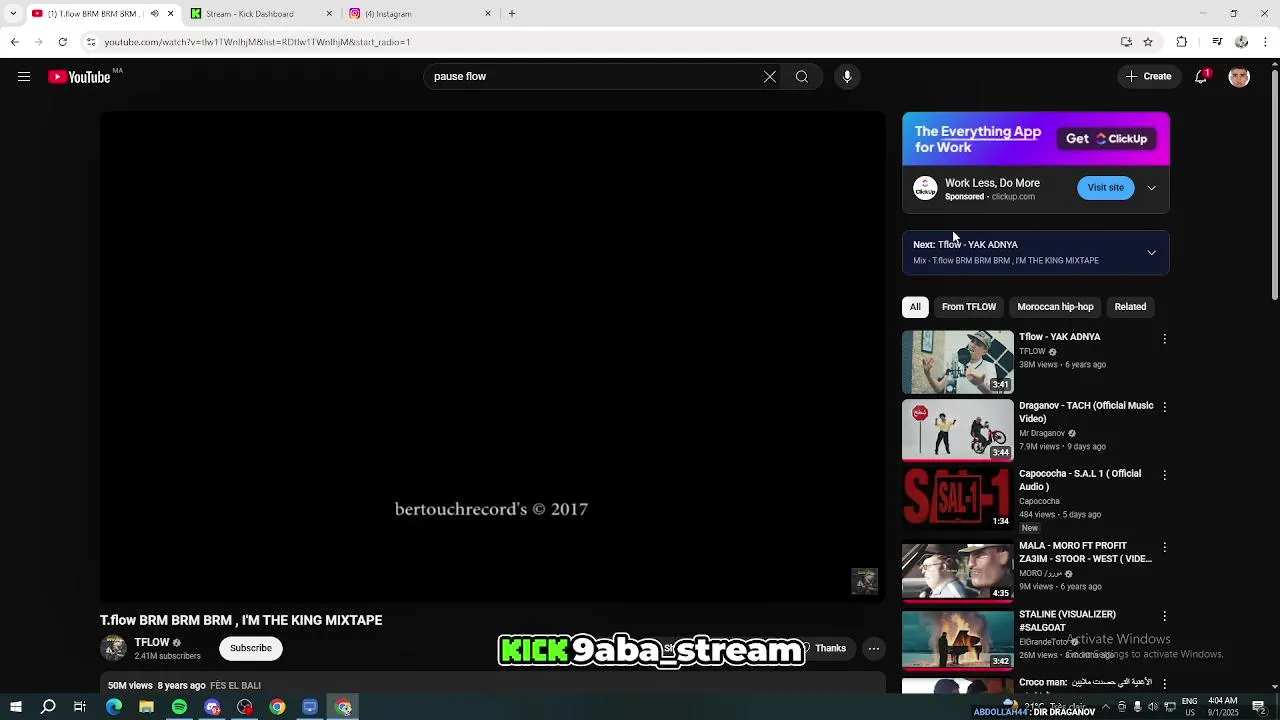
Task: Open the Tflow - YAK ADNYA thumbnail
Action: (958, 362)
